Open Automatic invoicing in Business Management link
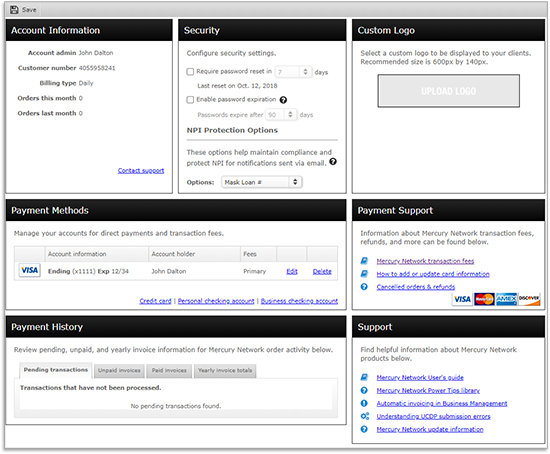This screenshot has height=454, width=550. [x=442, y=403]
